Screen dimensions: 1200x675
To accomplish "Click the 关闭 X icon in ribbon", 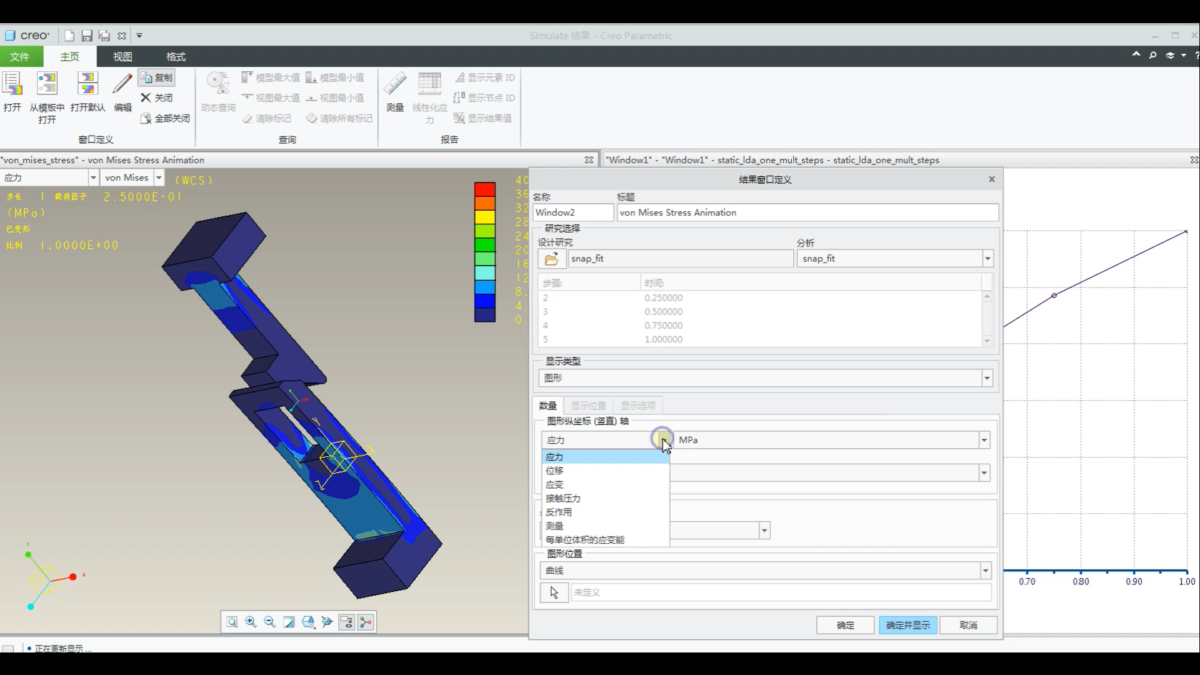I will point(146,98).
